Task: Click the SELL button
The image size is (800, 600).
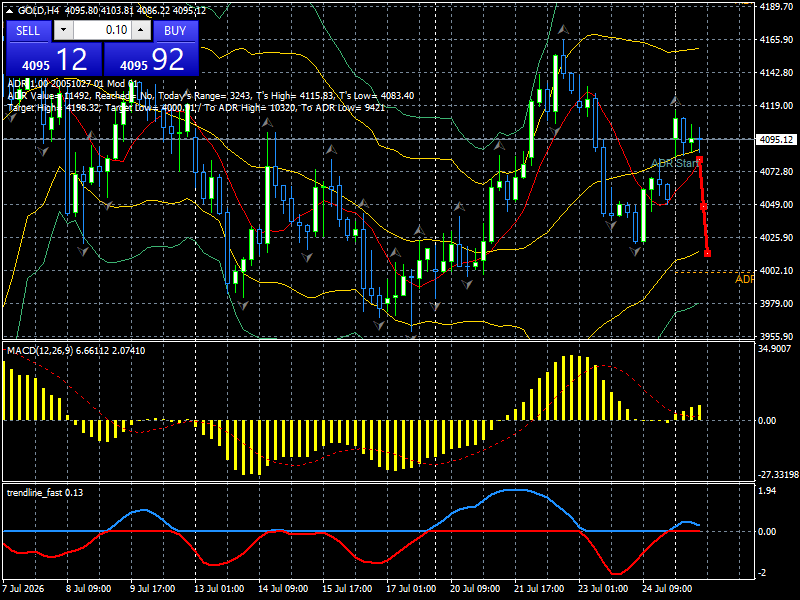Action: click(x=28, y=31)
